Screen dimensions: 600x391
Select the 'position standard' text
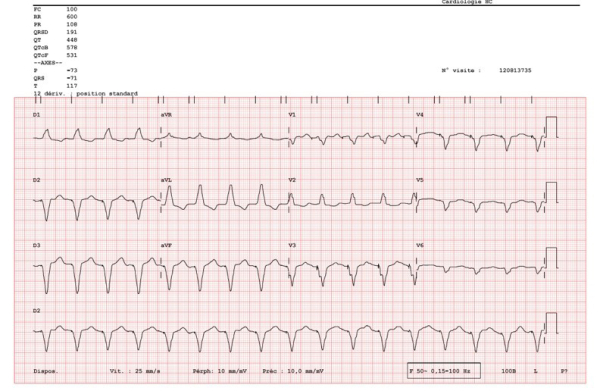coord(107,93)
